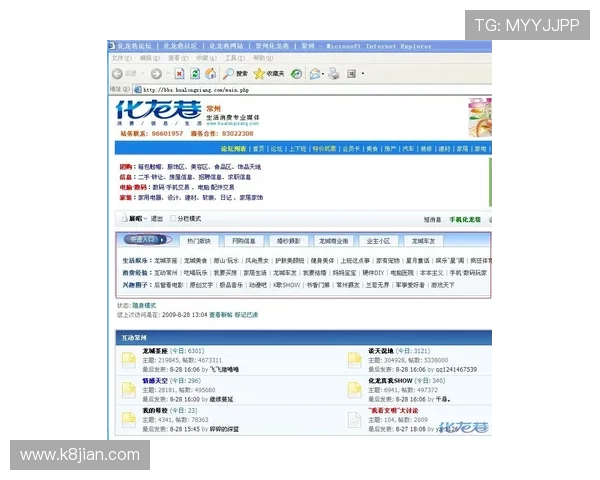Click 龙城美食 in the 生活娱乐 row
Viewport: 600px width, 480px height.
pyautogui.click(x=195, y=261)
